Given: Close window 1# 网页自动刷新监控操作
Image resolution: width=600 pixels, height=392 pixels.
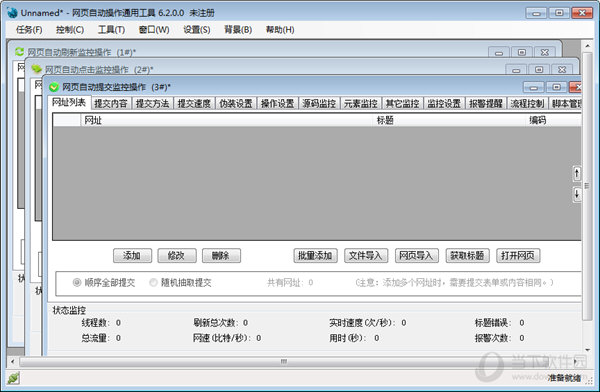Looking at the screenshot, I should click(545, 52).
